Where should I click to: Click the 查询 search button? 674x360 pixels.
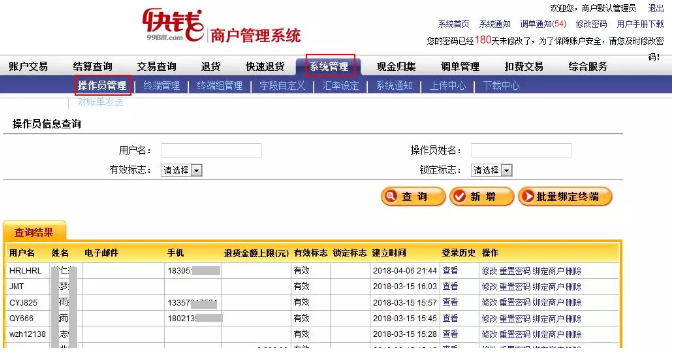click(413, 196)
